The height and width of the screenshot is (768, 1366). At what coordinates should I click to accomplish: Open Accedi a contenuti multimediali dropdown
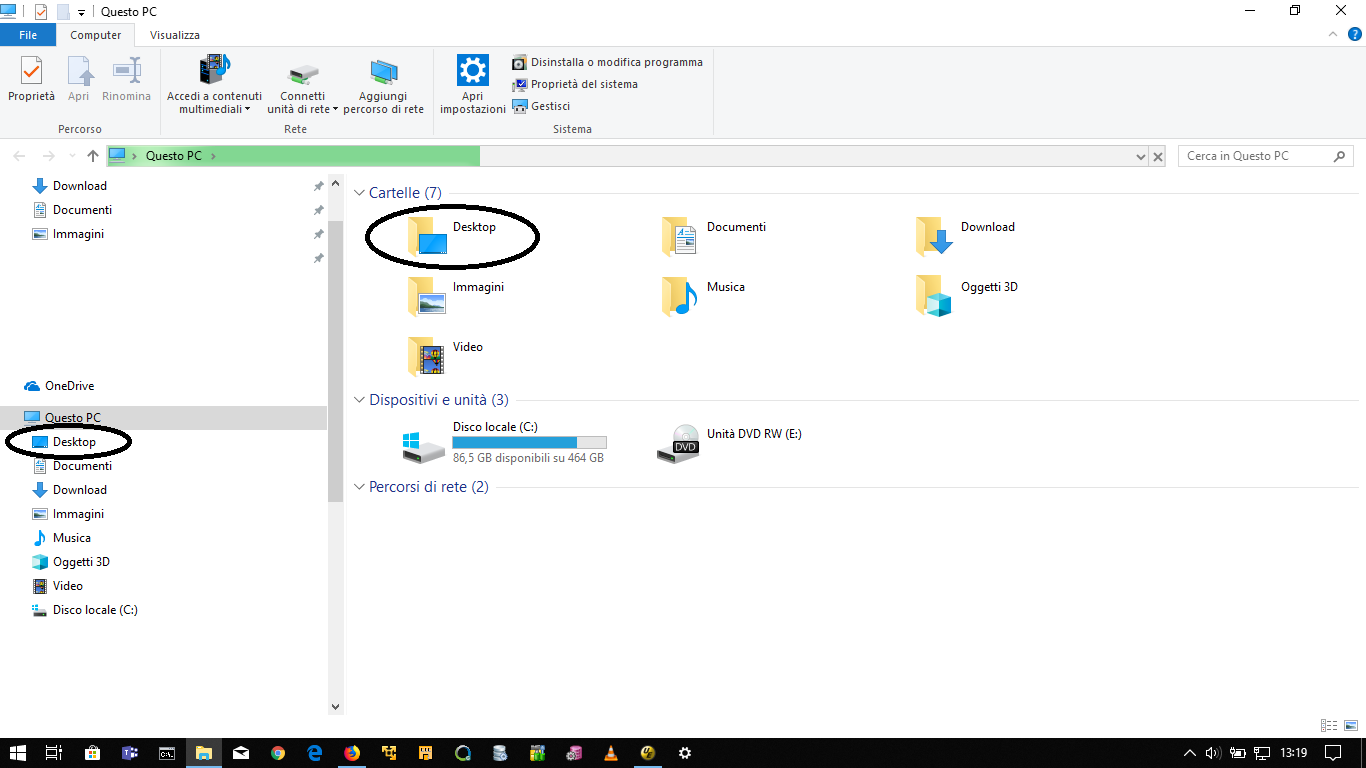pos(214,103)
